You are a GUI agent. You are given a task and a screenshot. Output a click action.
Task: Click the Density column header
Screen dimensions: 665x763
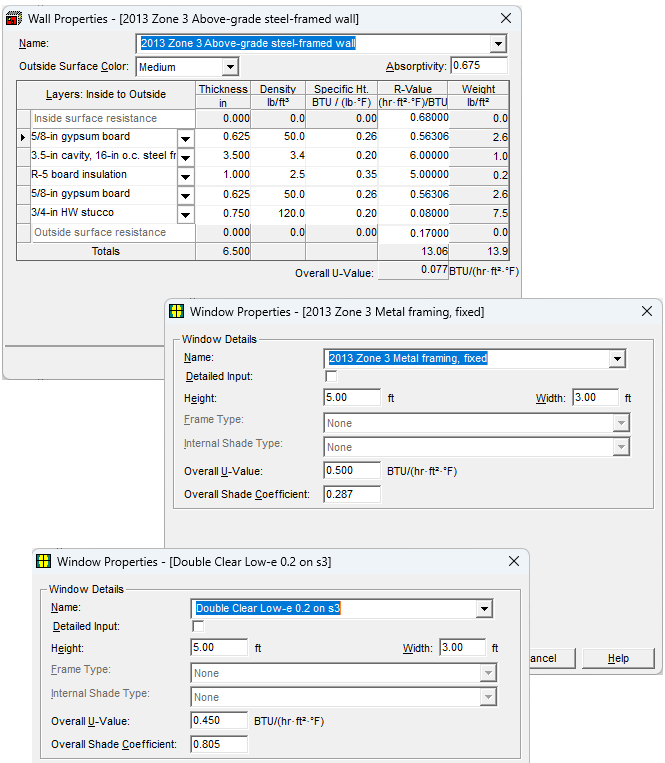point(278,89)
